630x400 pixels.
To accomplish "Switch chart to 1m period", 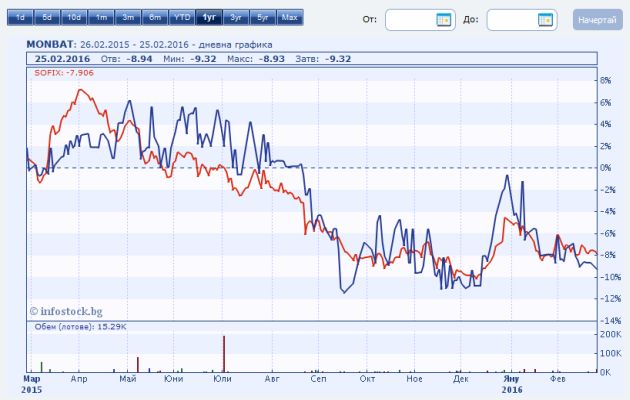I will click(x=101, y=18).
